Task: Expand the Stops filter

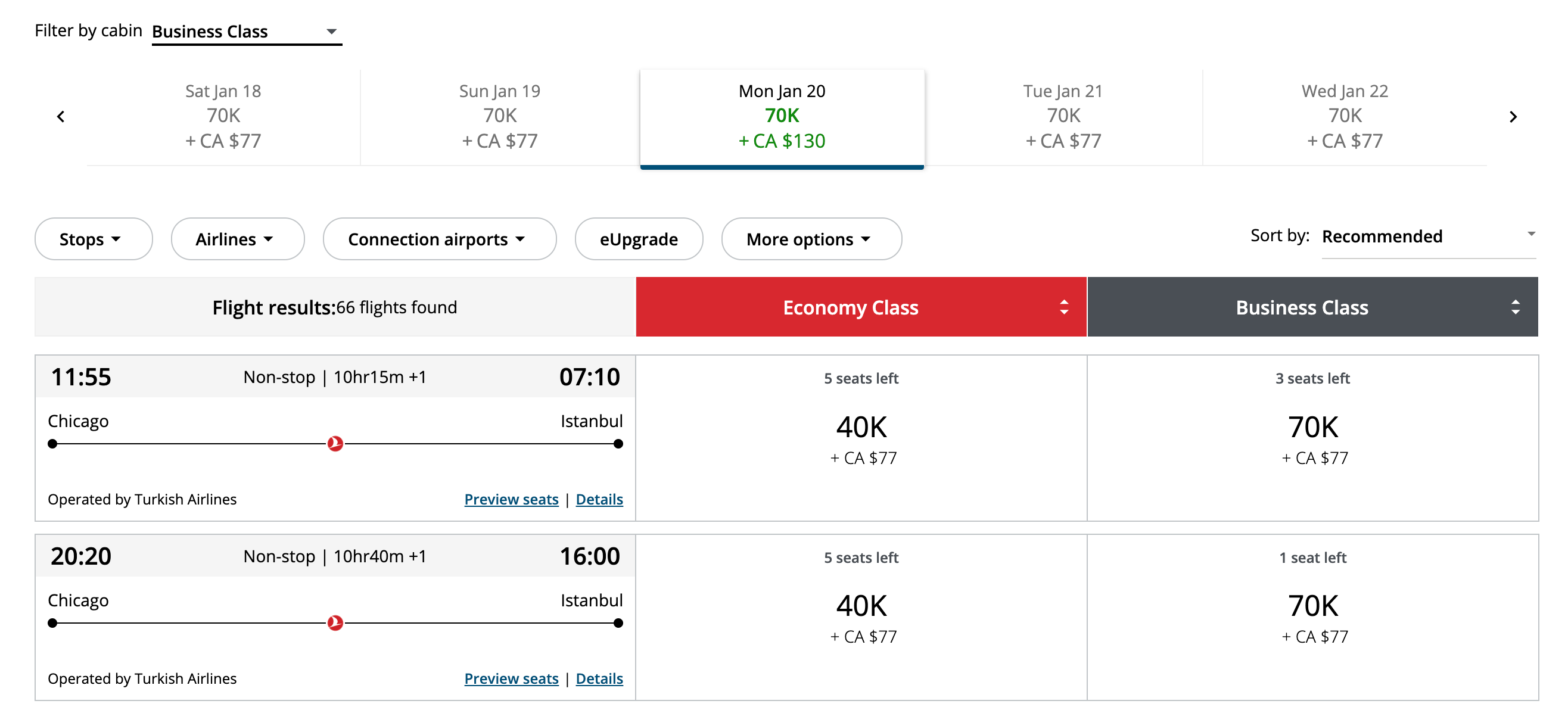Action: pos(93,239)
